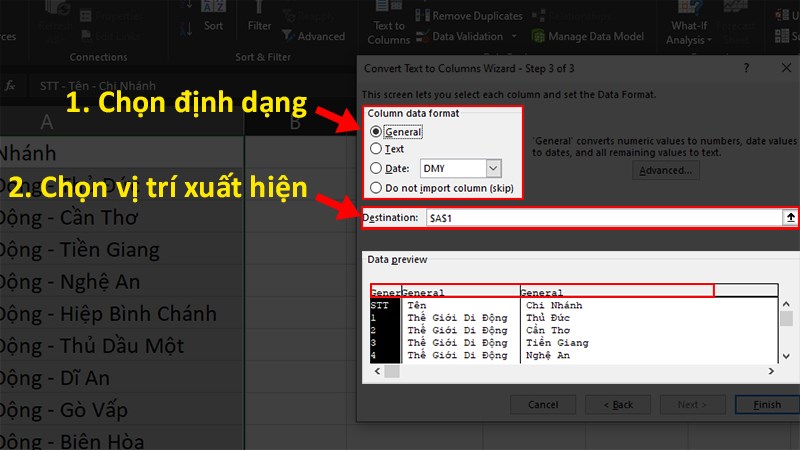Open the DMY date format dropdown
The image size is (800, 450).
point(493,168)
